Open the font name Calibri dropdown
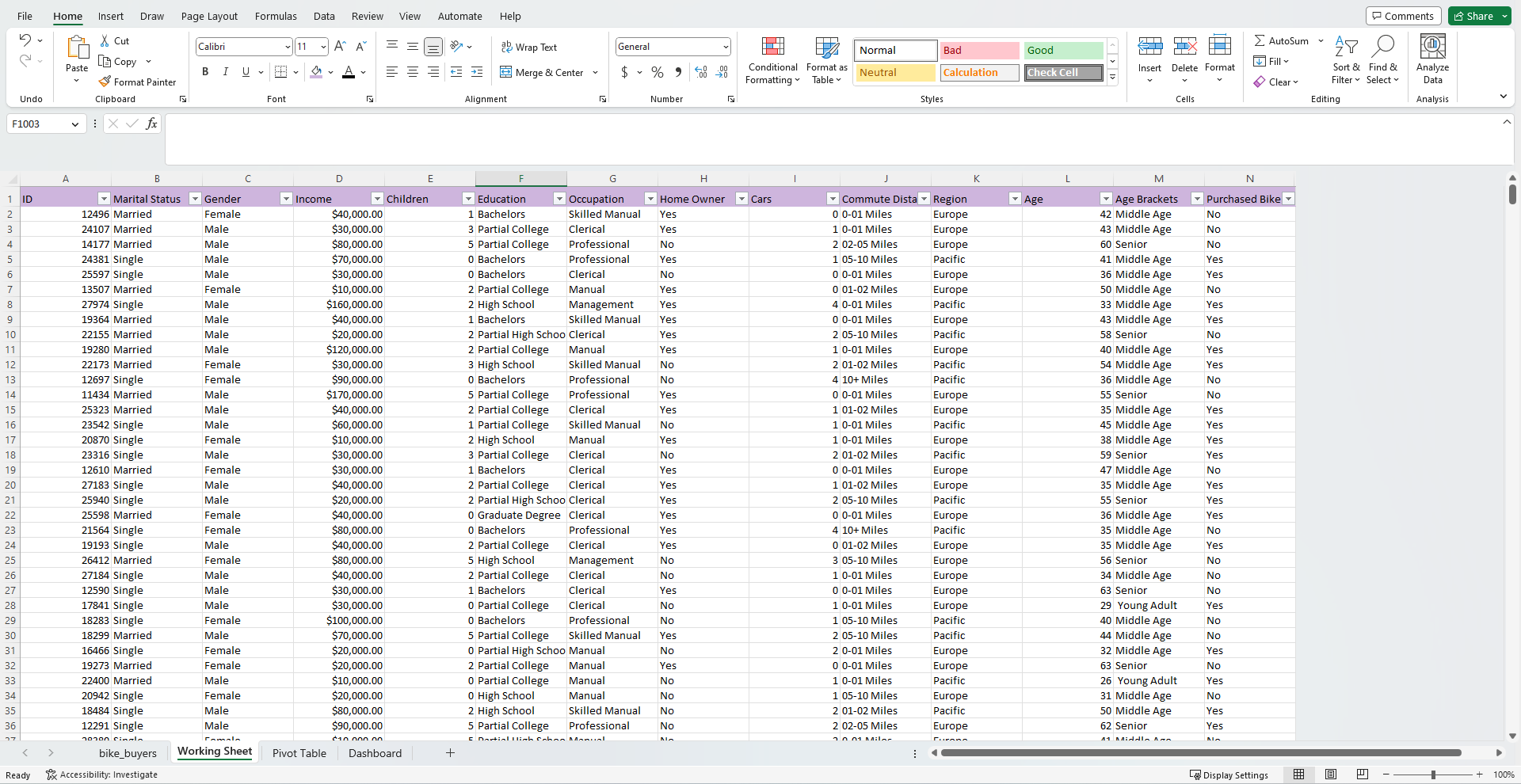This screenshot has height=784, width=1521. point(288,47)
